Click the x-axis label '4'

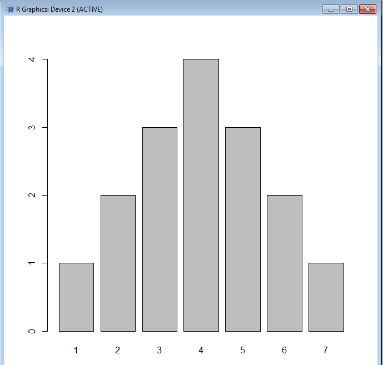point(201,350)
